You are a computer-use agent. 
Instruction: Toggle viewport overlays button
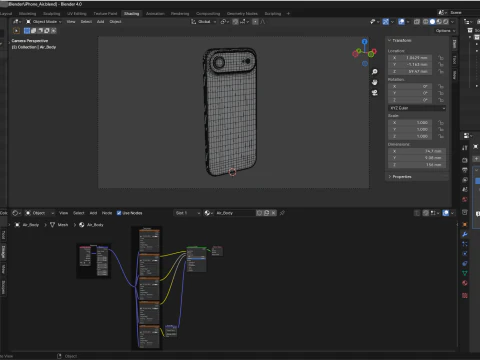401,22
